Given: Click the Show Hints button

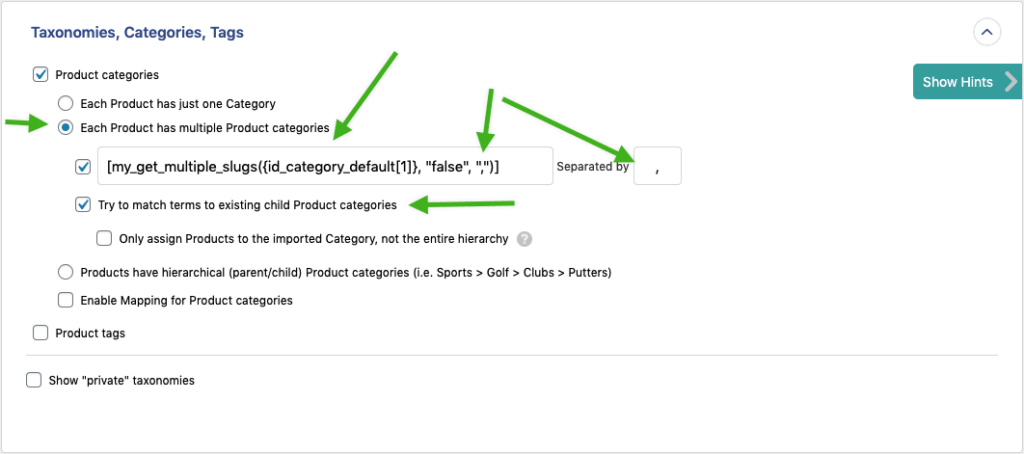Looking at the screenshot, I should coord(957,82).
